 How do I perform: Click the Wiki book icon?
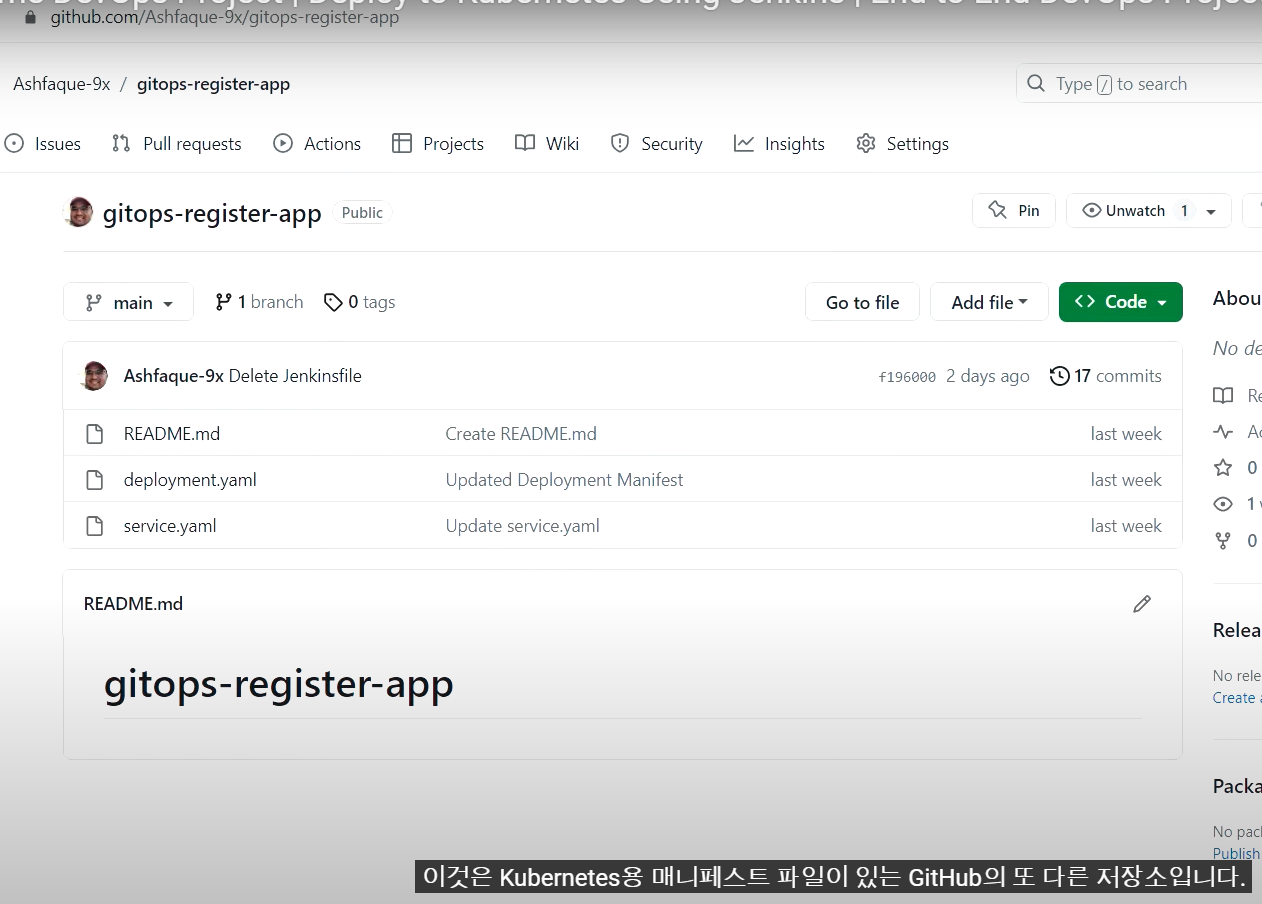(525, 143)
